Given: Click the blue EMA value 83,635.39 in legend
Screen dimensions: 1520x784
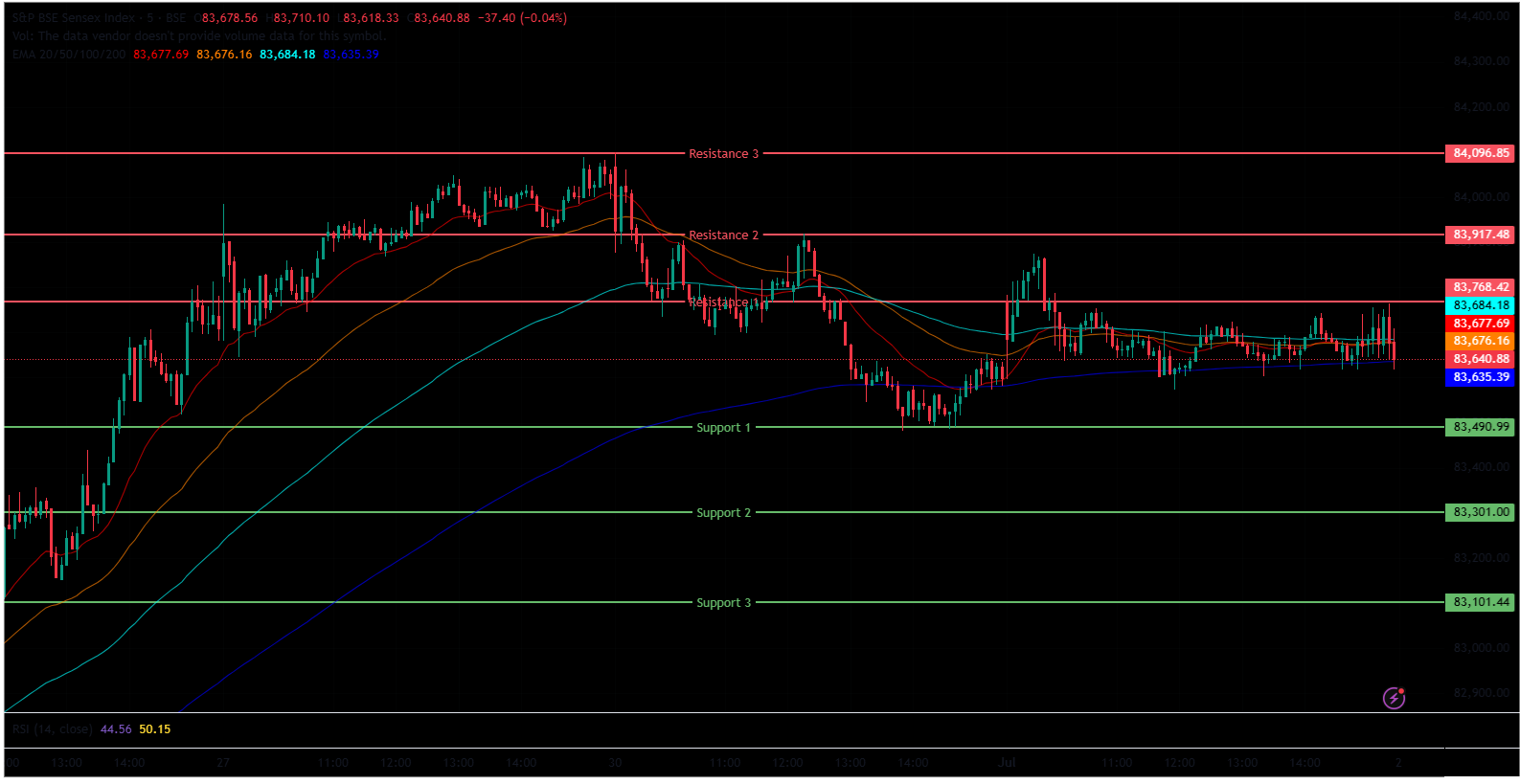Looking at the screenshot, I should coord(351,55).
